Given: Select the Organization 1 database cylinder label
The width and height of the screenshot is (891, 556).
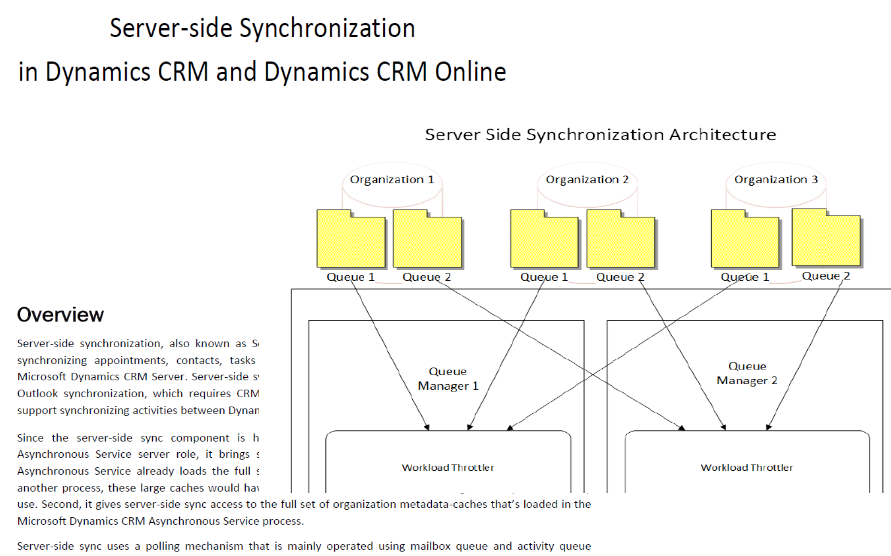Looking at the screenshot, I should pos(392,180).
